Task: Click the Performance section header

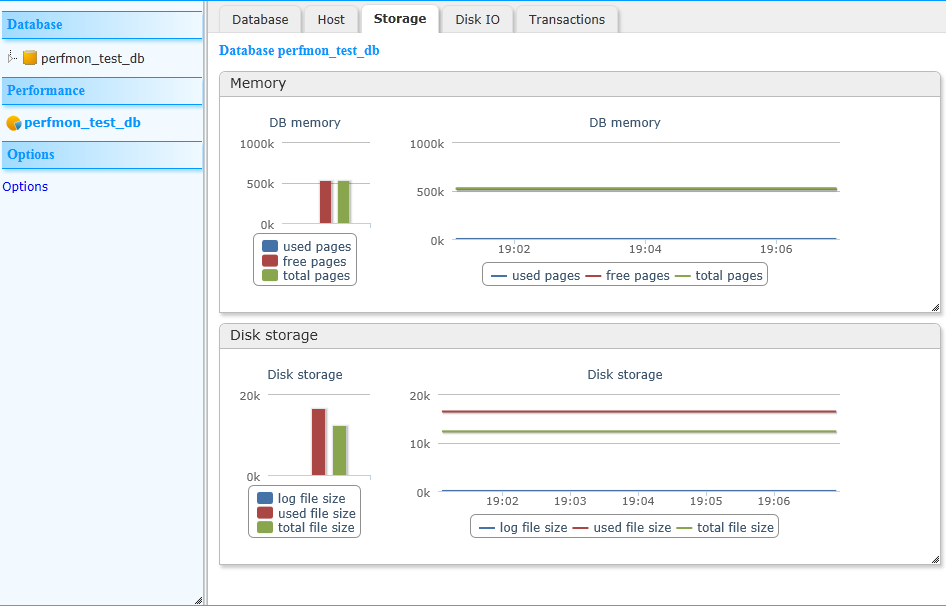Action: pos(102,91)
